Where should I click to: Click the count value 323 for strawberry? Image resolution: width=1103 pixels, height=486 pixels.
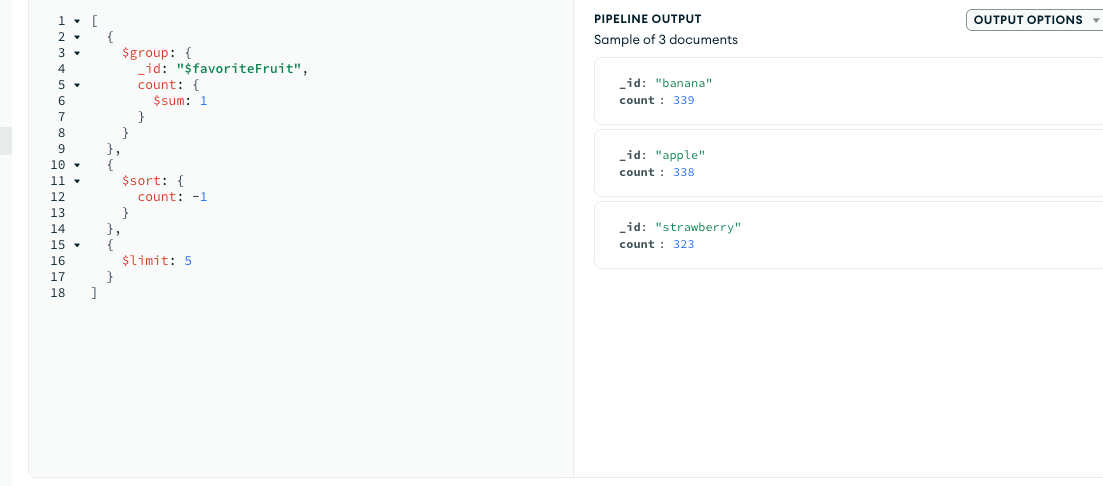684,244
